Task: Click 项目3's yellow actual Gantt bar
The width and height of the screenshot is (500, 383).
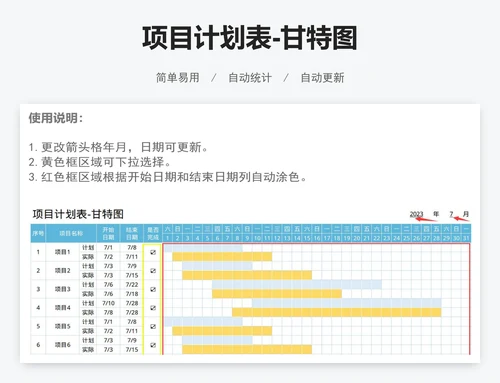Action: 277,294
